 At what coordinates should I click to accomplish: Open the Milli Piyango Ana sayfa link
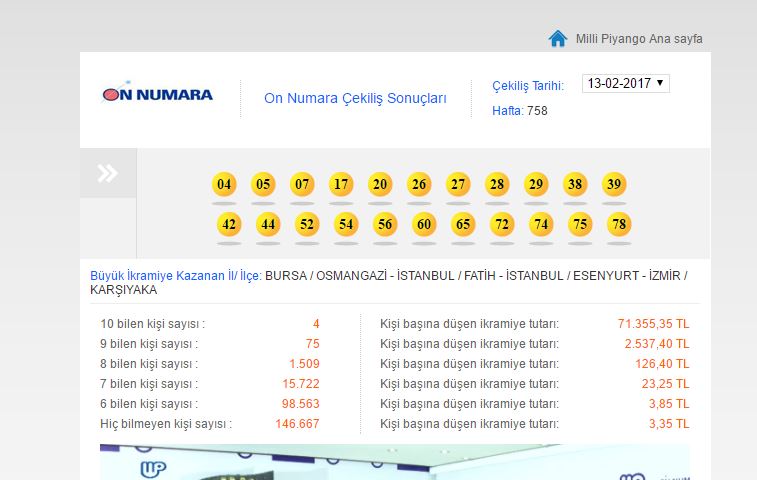pos(638,39)
